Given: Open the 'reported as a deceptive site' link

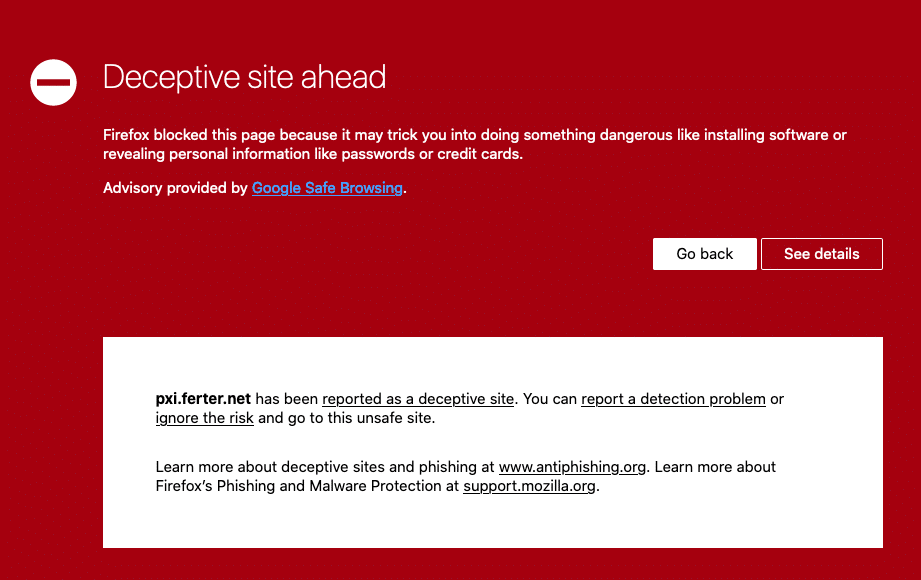Looking at the screenshot, I should click(x=418, y=399).
